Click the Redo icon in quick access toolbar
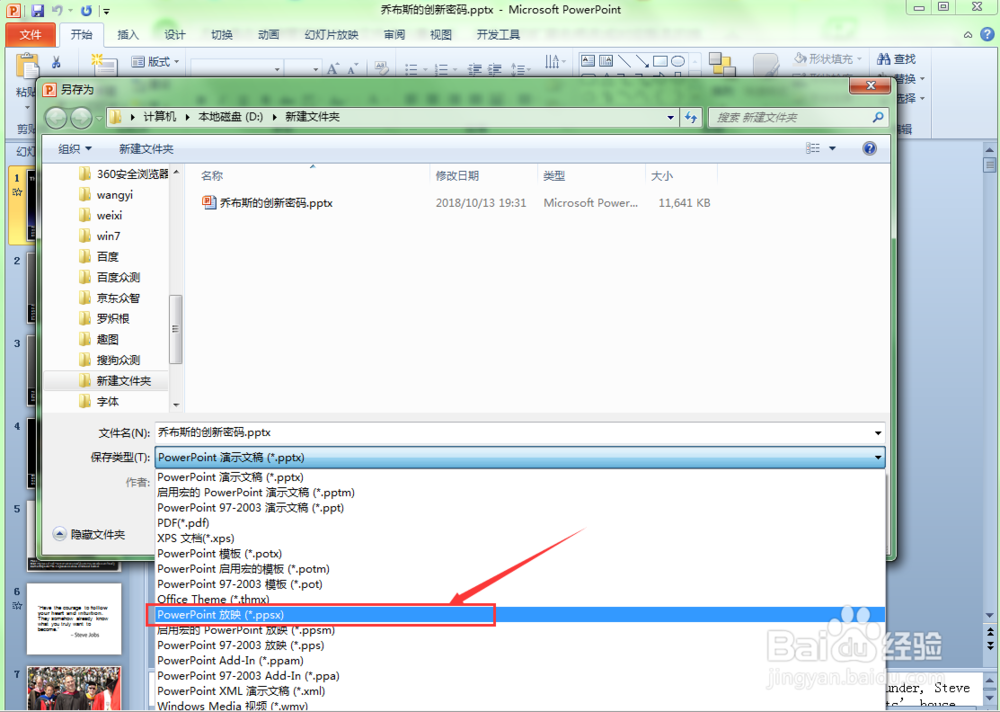Viewport: 1000px width, 712px height. pos(87,10)
